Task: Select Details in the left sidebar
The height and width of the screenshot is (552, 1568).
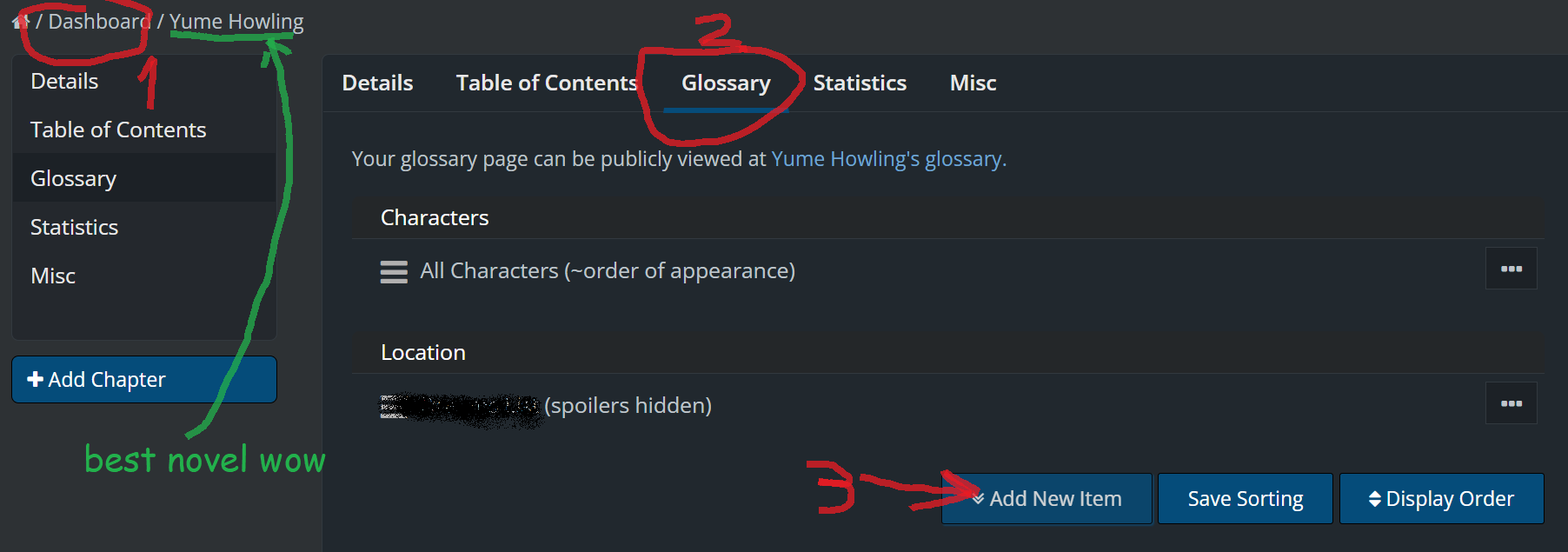Action: point(64,82)
